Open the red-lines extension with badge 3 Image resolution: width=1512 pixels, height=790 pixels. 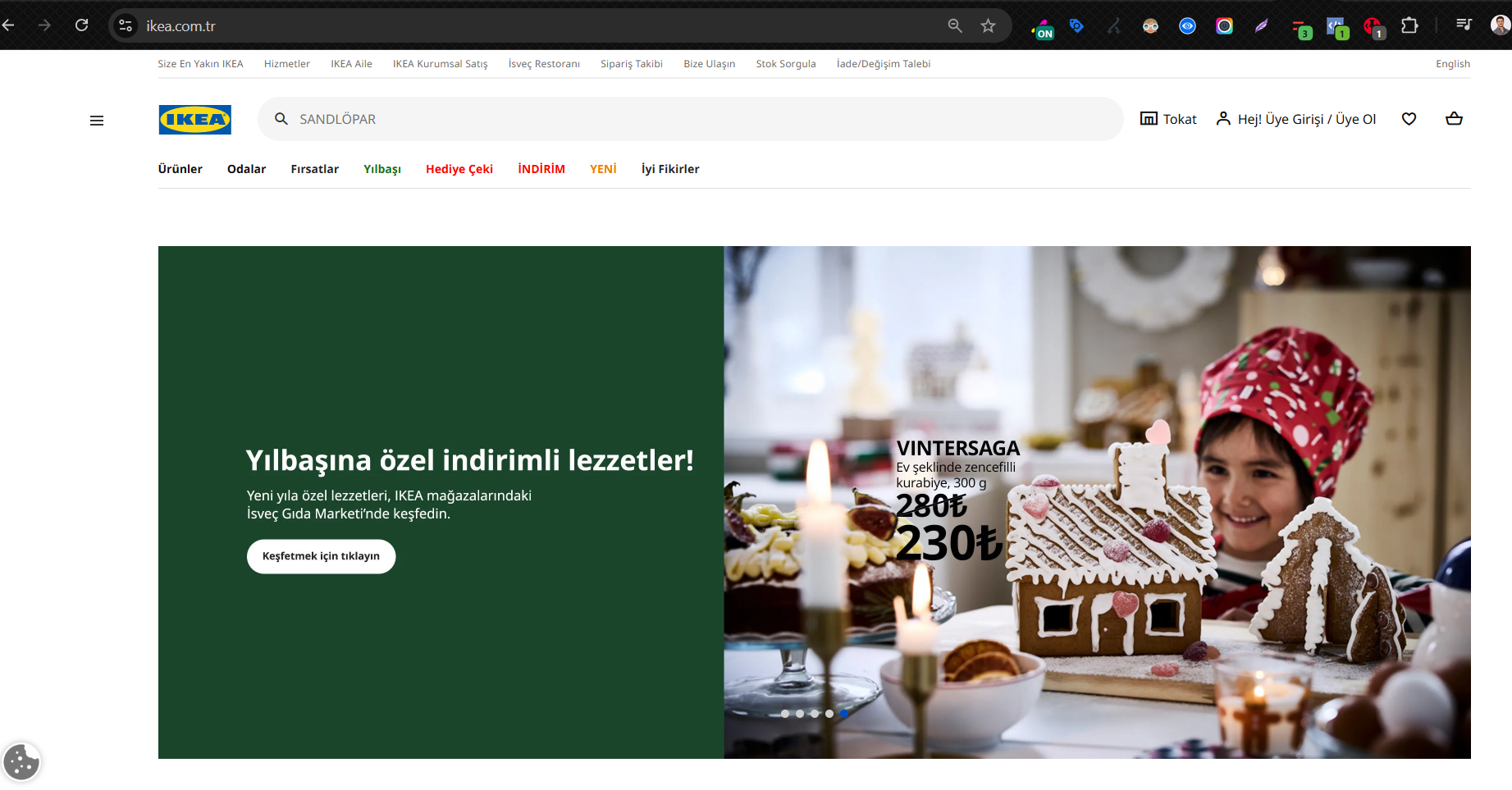coord(1301,29)
